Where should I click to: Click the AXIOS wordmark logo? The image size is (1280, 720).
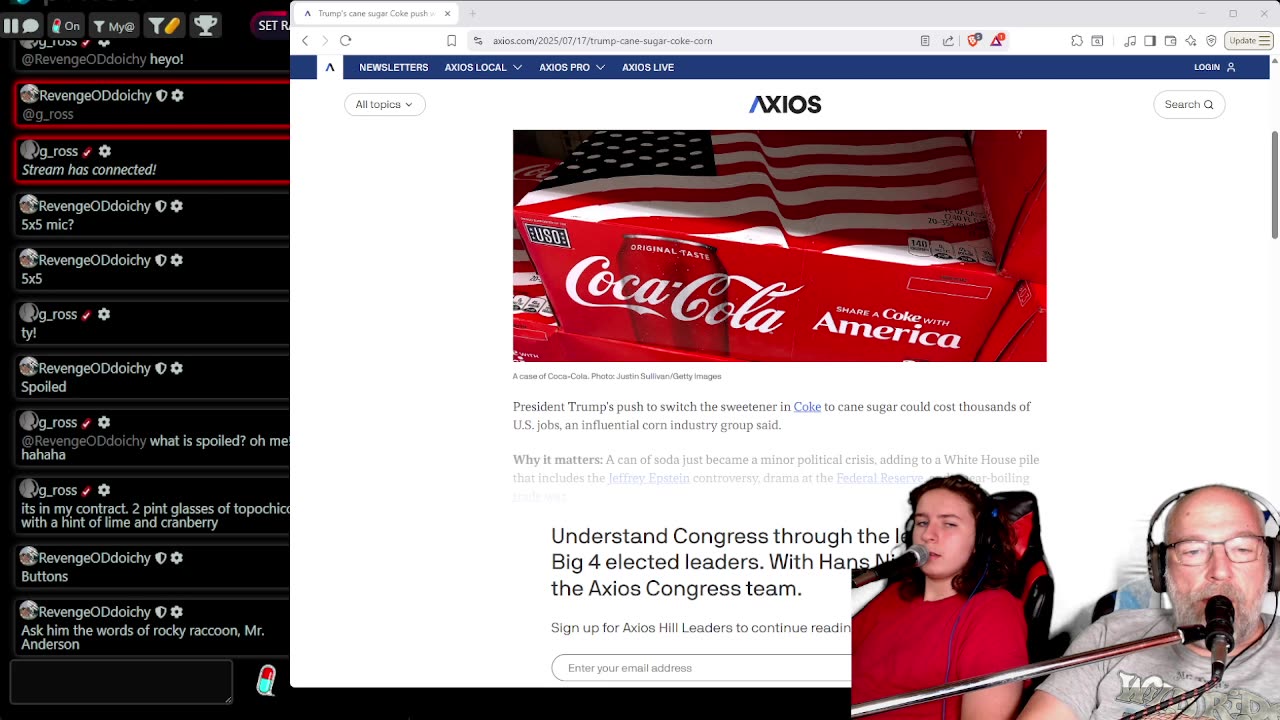tap(785, 104)
